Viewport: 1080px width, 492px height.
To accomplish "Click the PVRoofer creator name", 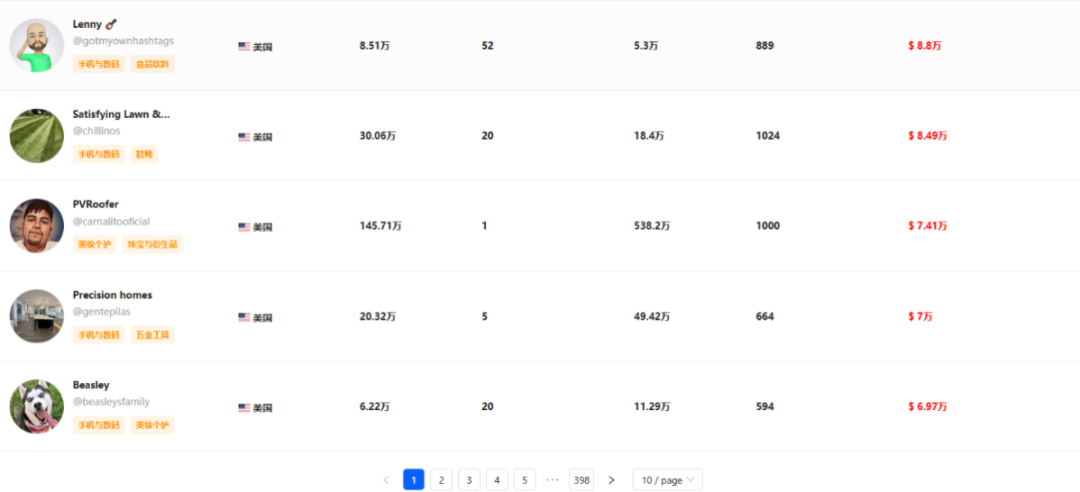I will 96,205.
